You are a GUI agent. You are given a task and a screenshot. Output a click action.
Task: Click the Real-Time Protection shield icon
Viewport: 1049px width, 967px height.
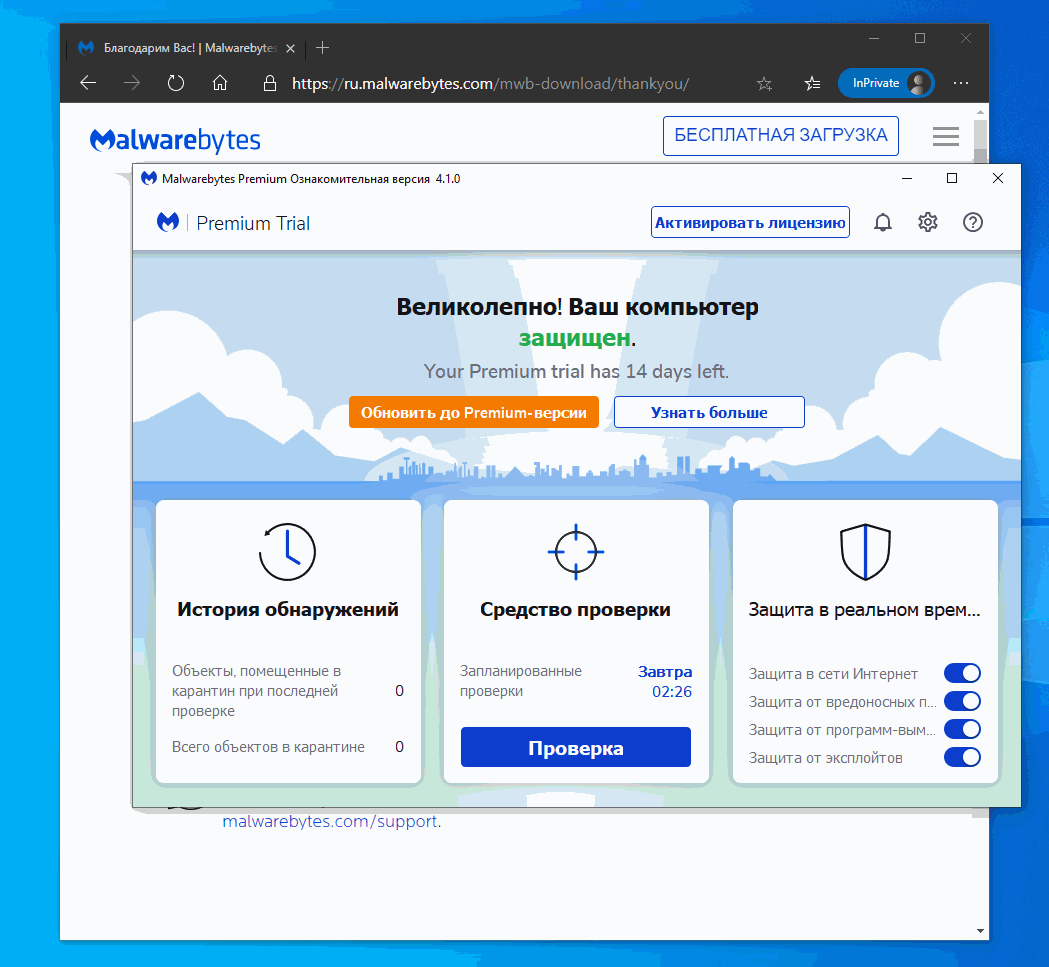click(x=865, y=552)
